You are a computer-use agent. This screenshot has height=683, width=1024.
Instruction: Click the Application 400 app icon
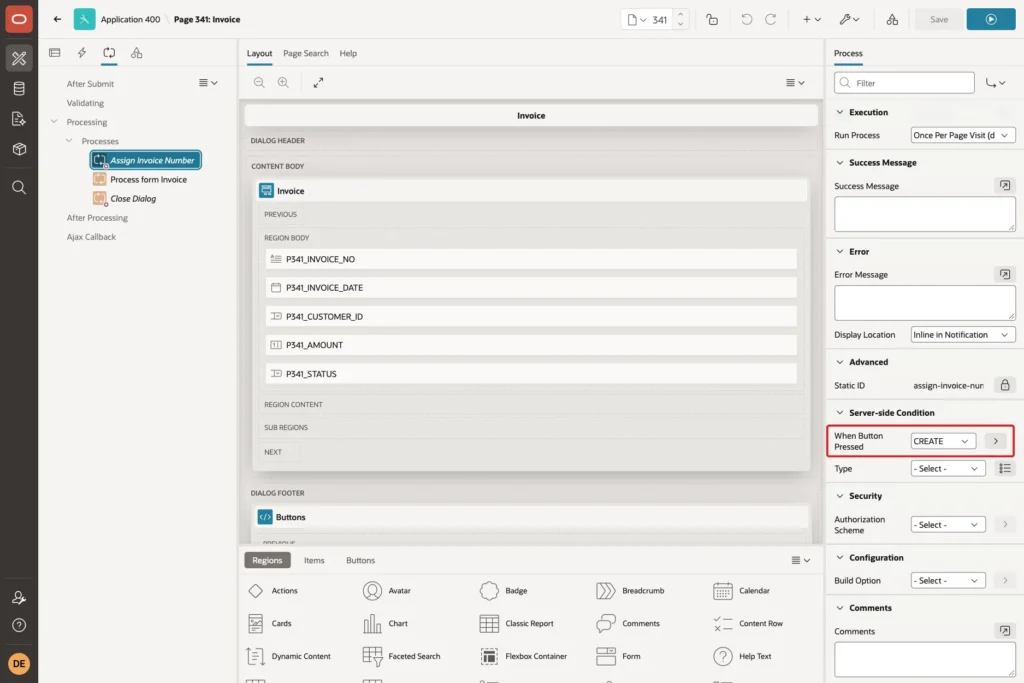(x=84, y=19)
